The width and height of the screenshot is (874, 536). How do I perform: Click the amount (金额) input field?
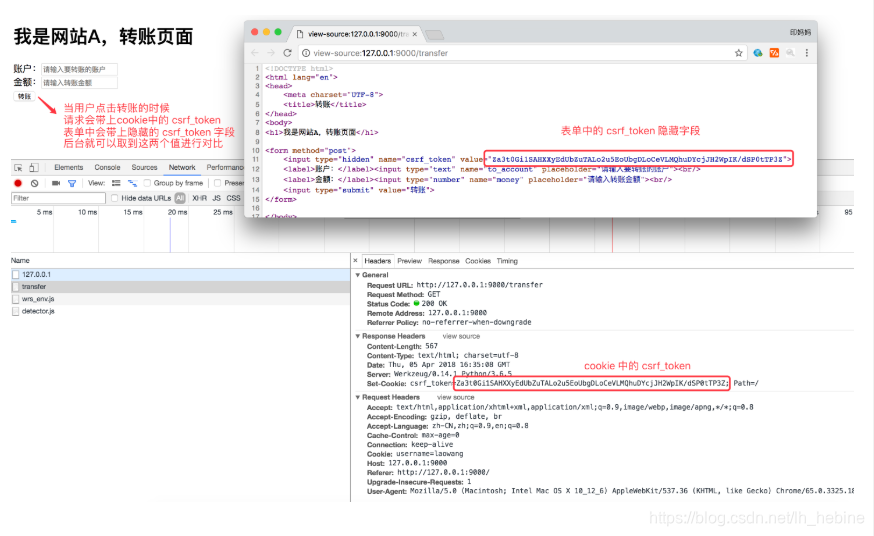79,83
